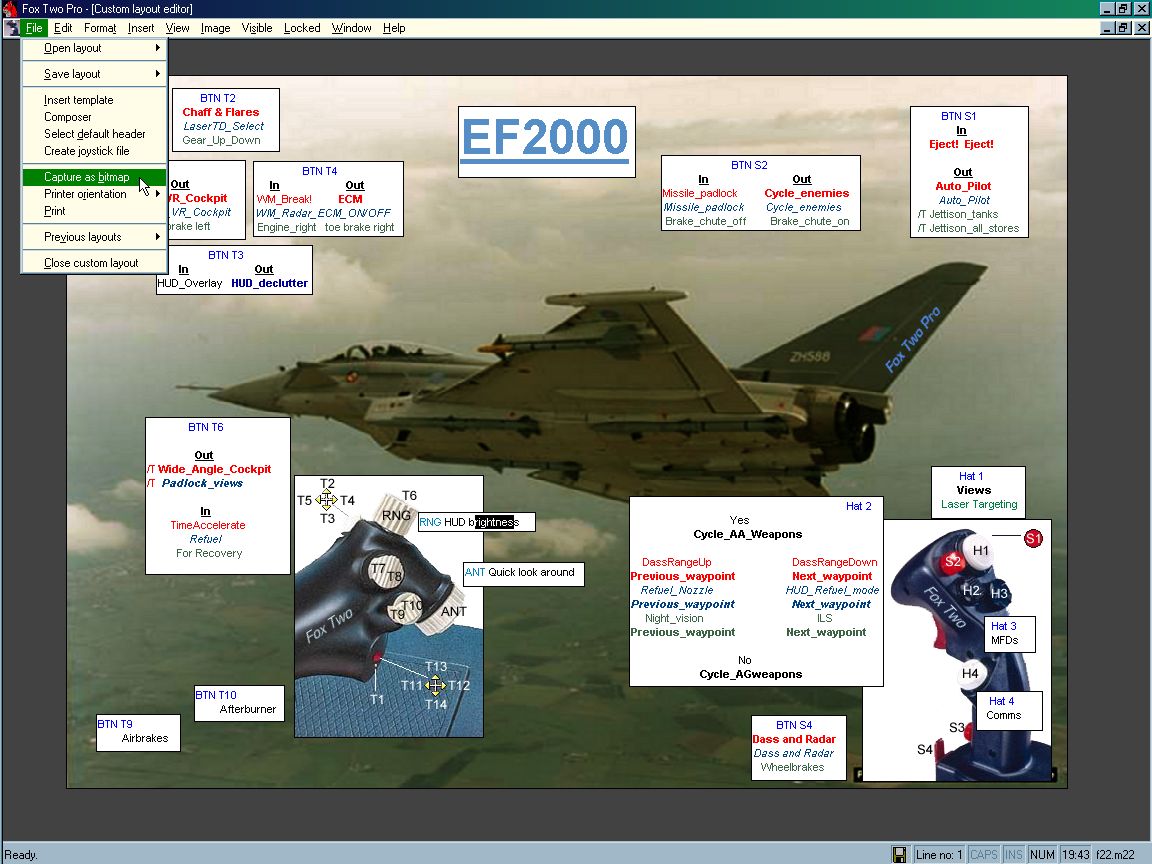
Task: Click the red S1 button marker on joystick
Action: coord(1033,539)
